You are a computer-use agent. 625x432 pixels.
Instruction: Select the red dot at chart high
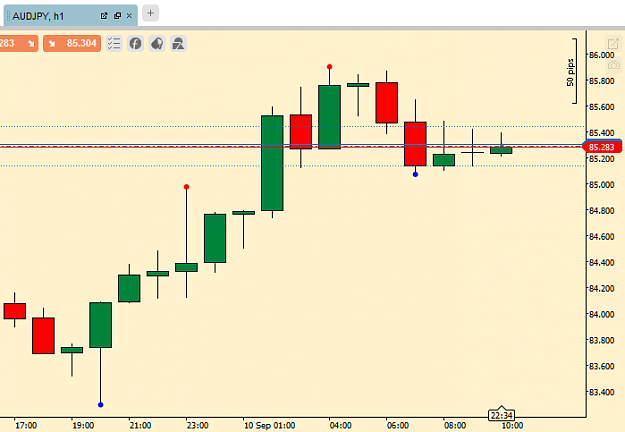click(x=329, y=67)
